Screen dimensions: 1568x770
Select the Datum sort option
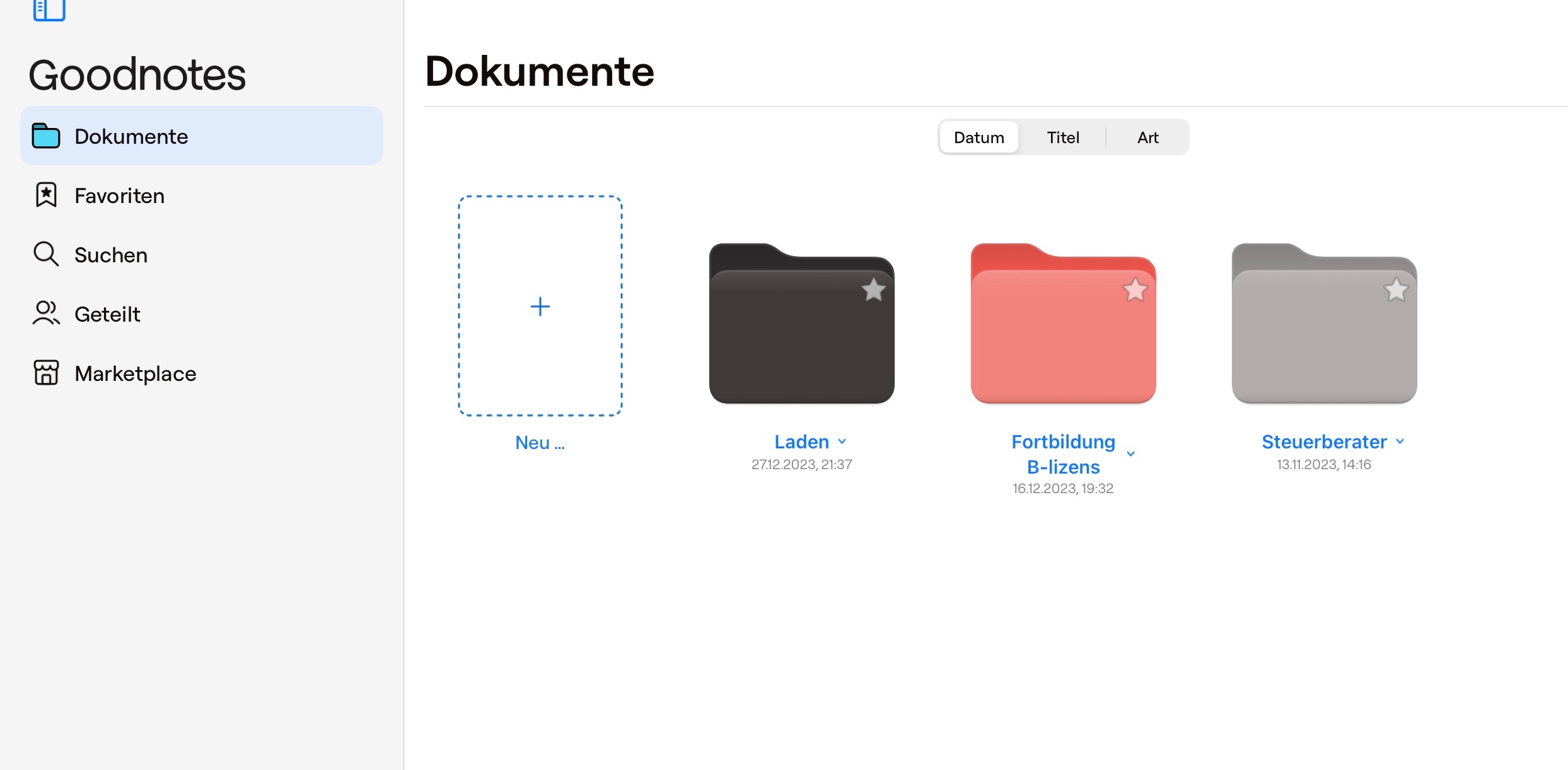coord(979,137)
